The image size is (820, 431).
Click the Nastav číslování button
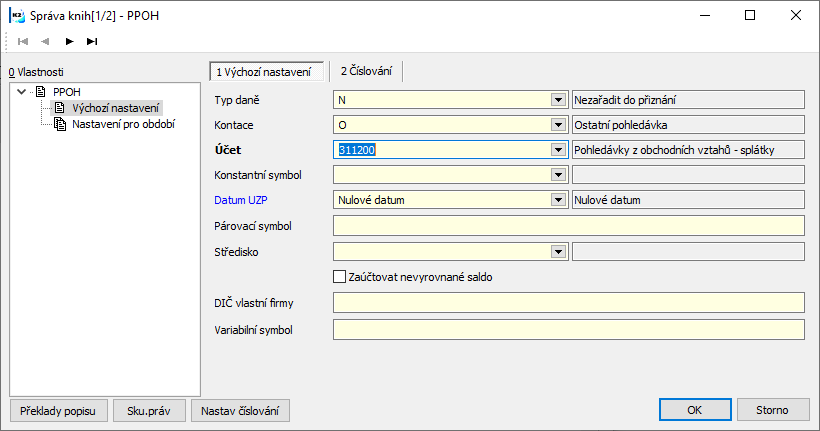pos(240,411)
